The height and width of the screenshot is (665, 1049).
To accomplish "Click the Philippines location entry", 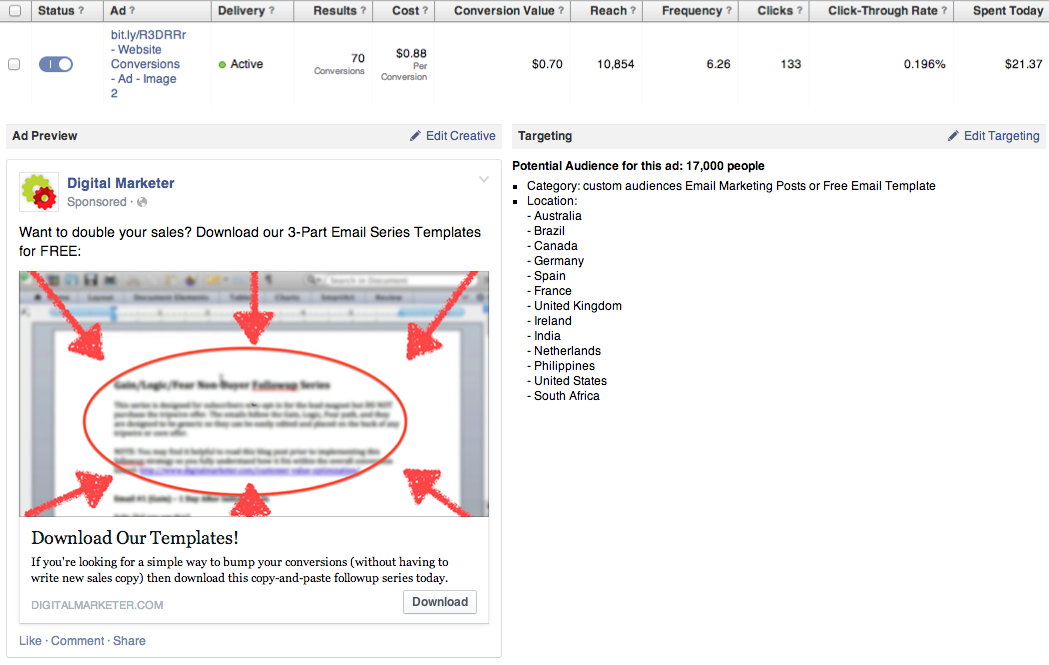I will pyautogui.click(x=564, y=366).
